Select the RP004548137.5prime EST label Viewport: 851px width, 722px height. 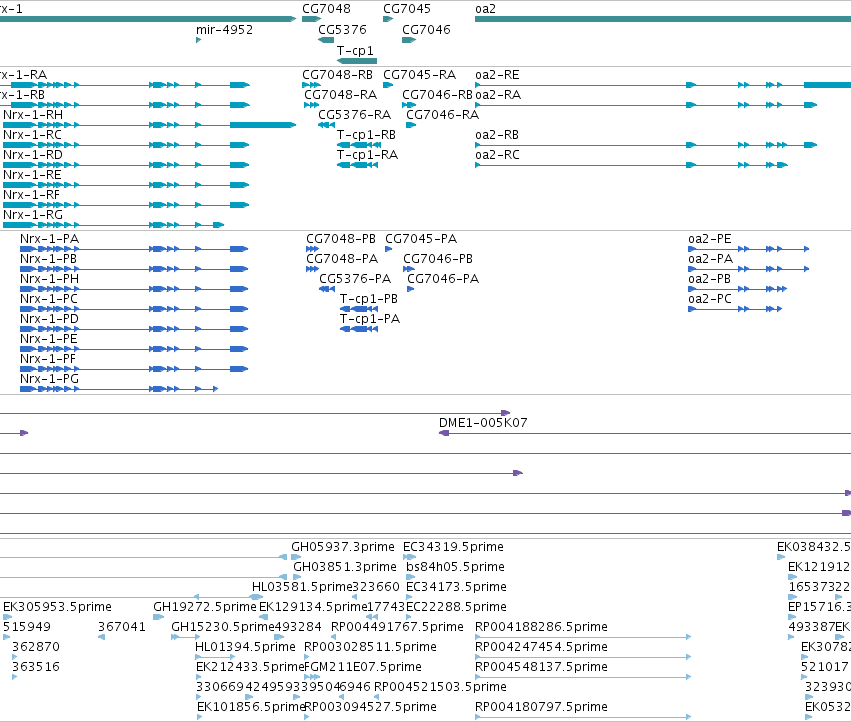pos(541,667)
